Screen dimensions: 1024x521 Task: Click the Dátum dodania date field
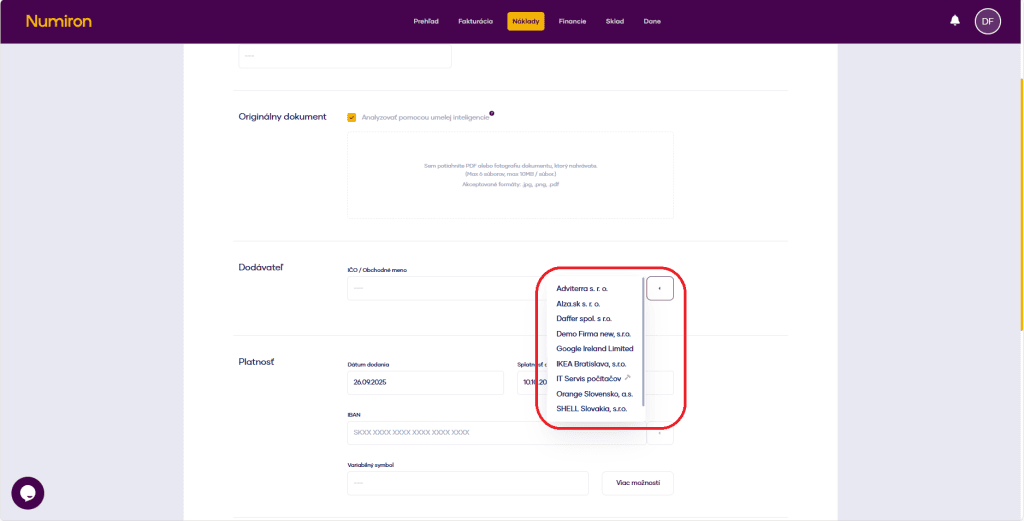coord(425,383)
